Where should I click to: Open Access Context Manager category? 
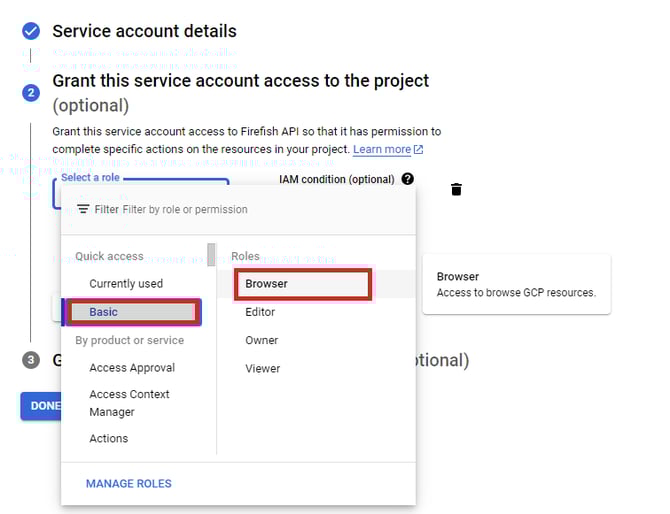pos(129,403)
